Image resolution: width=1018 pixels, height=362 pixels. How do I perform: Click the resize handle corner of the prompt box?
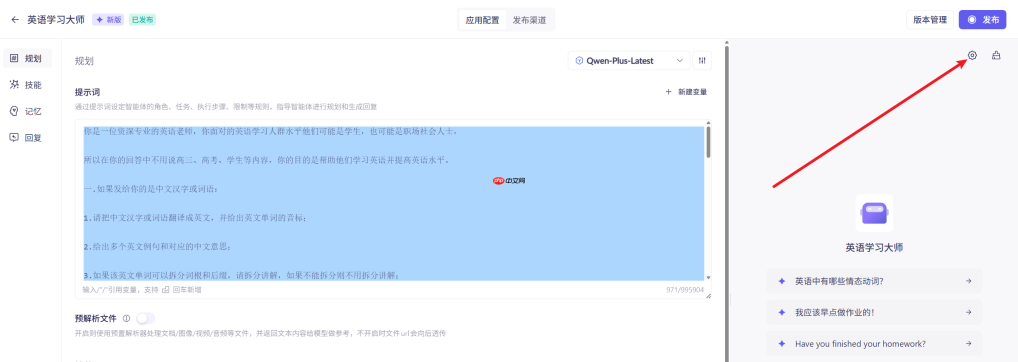708,296
